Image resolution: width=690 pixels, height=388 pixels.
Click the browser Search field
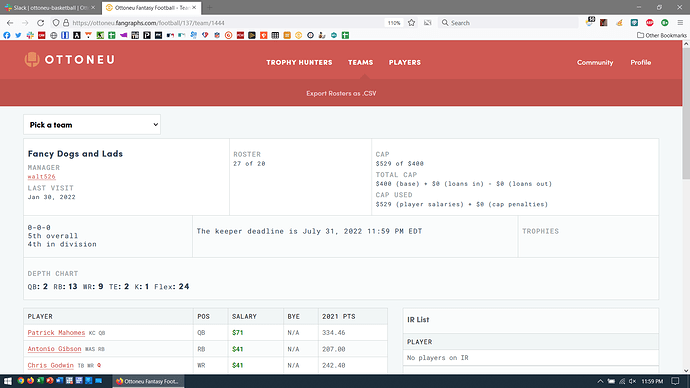508,23
